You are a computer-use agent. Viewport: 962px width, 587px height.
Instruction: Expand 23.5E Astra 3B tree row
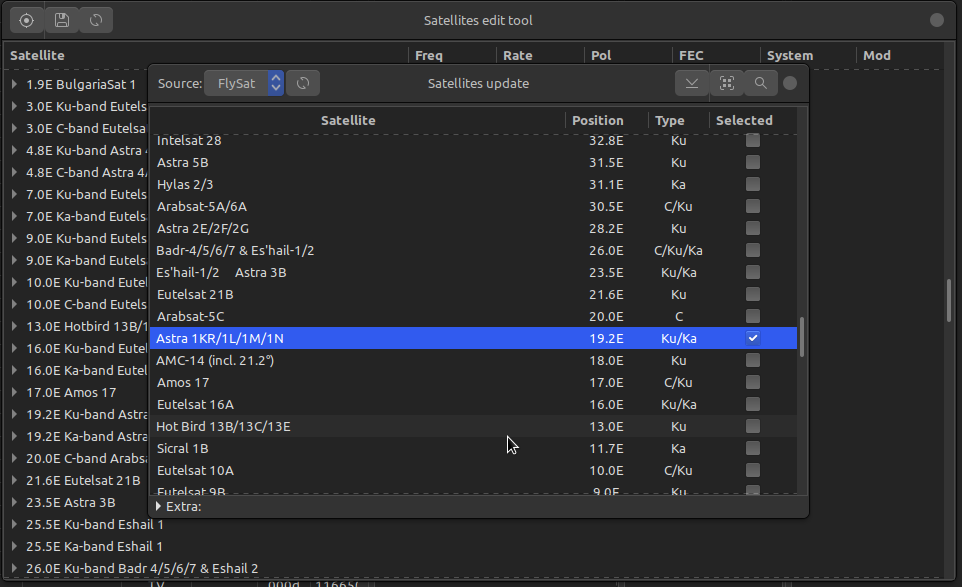tap(14, 502)
